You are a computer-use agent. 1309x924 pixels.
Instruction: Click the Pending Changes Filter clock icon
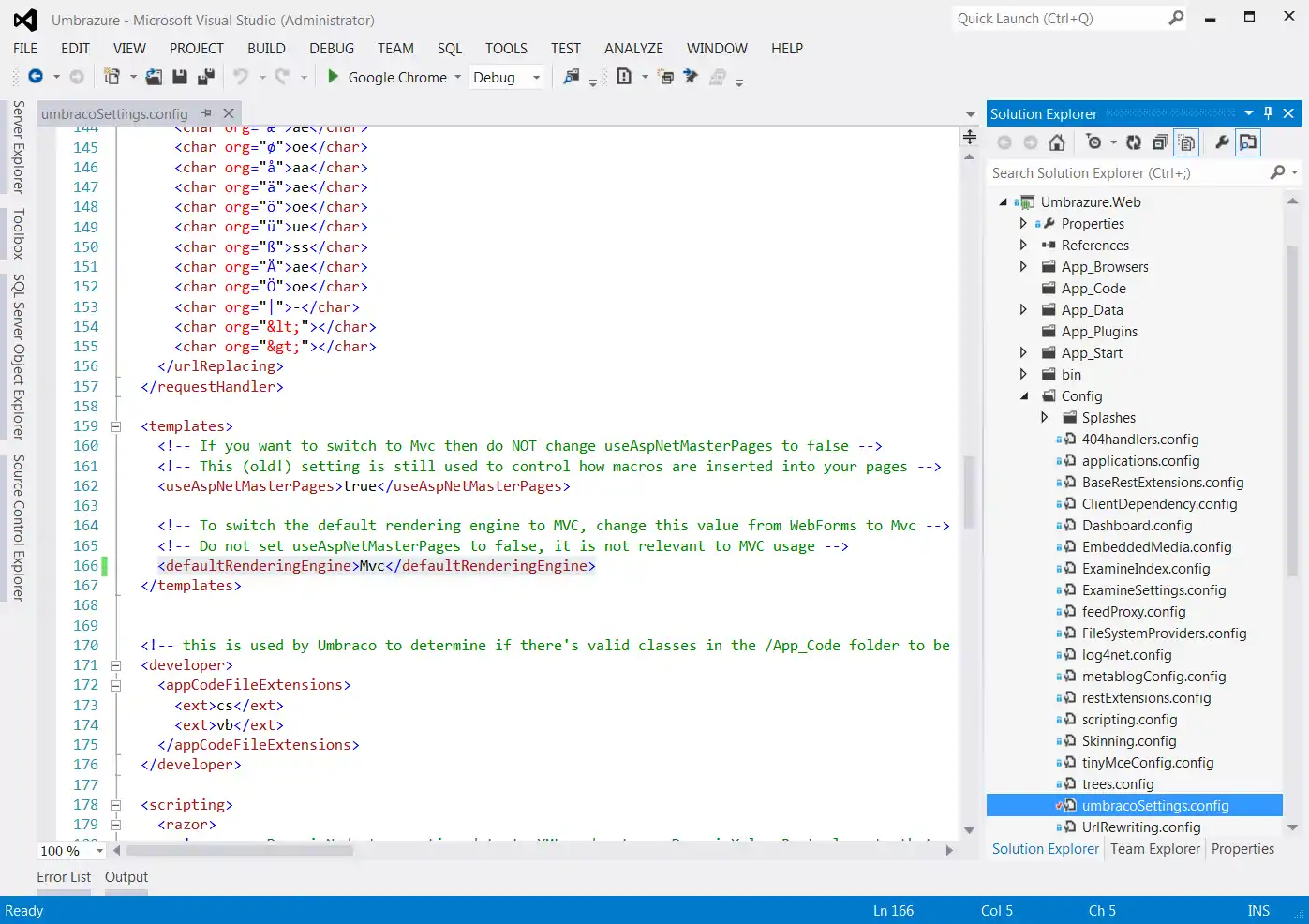(1093, 142)
